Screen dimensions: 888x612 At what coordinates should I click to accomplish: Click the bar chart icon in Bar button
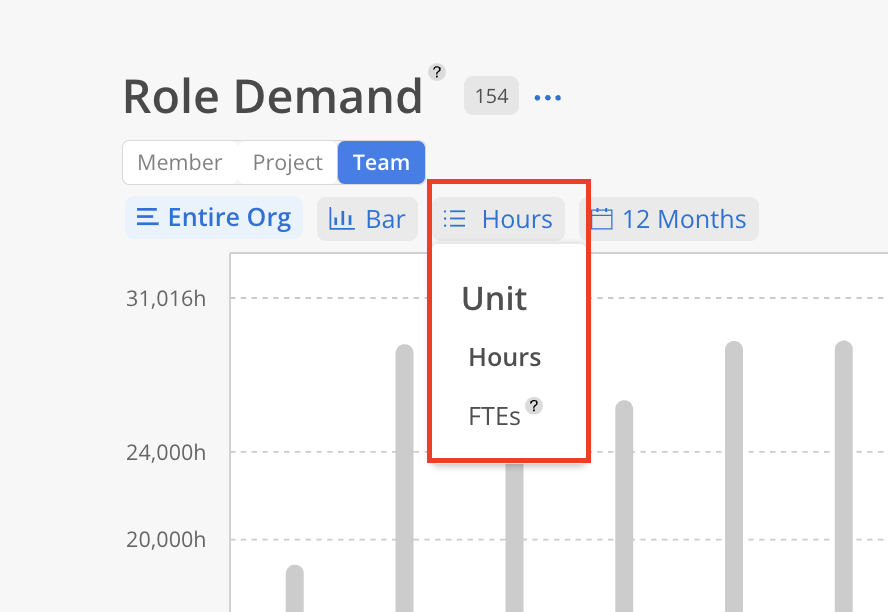(342, 219)
